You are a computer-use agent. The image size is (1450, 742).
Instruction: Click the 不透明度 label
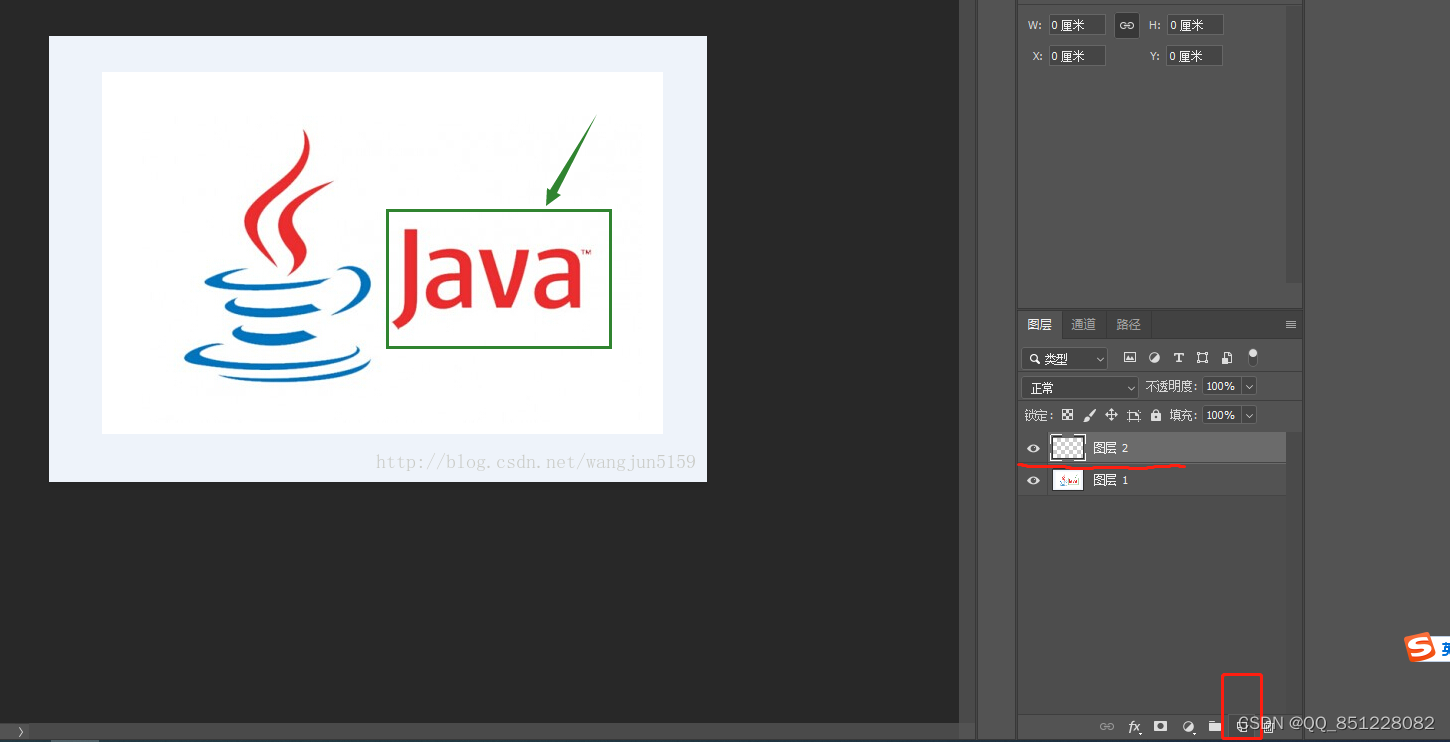pyautogui.click(x=1171, y=386)
